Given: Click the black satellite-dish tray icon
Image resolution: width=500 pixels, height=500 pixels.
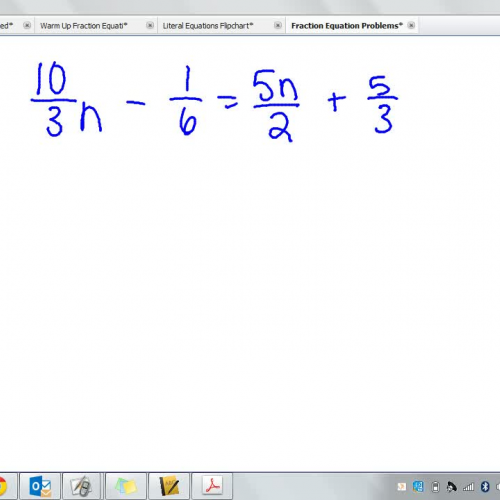Looking at the screenshot, I should point(452,487).
